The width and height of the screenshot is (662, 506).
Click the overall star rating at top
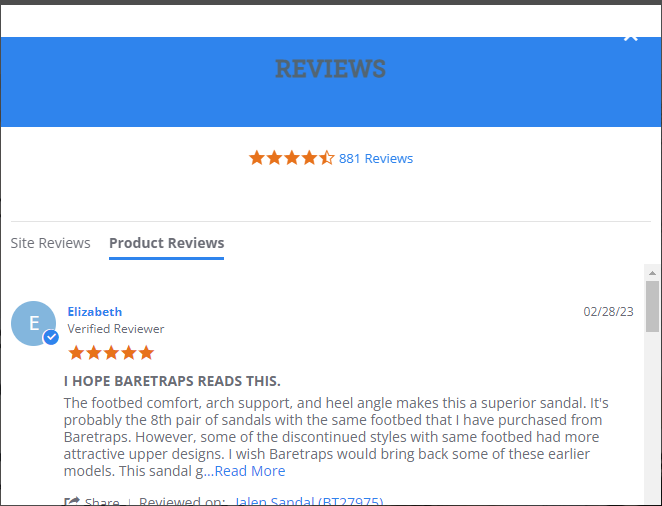point(291,158)
